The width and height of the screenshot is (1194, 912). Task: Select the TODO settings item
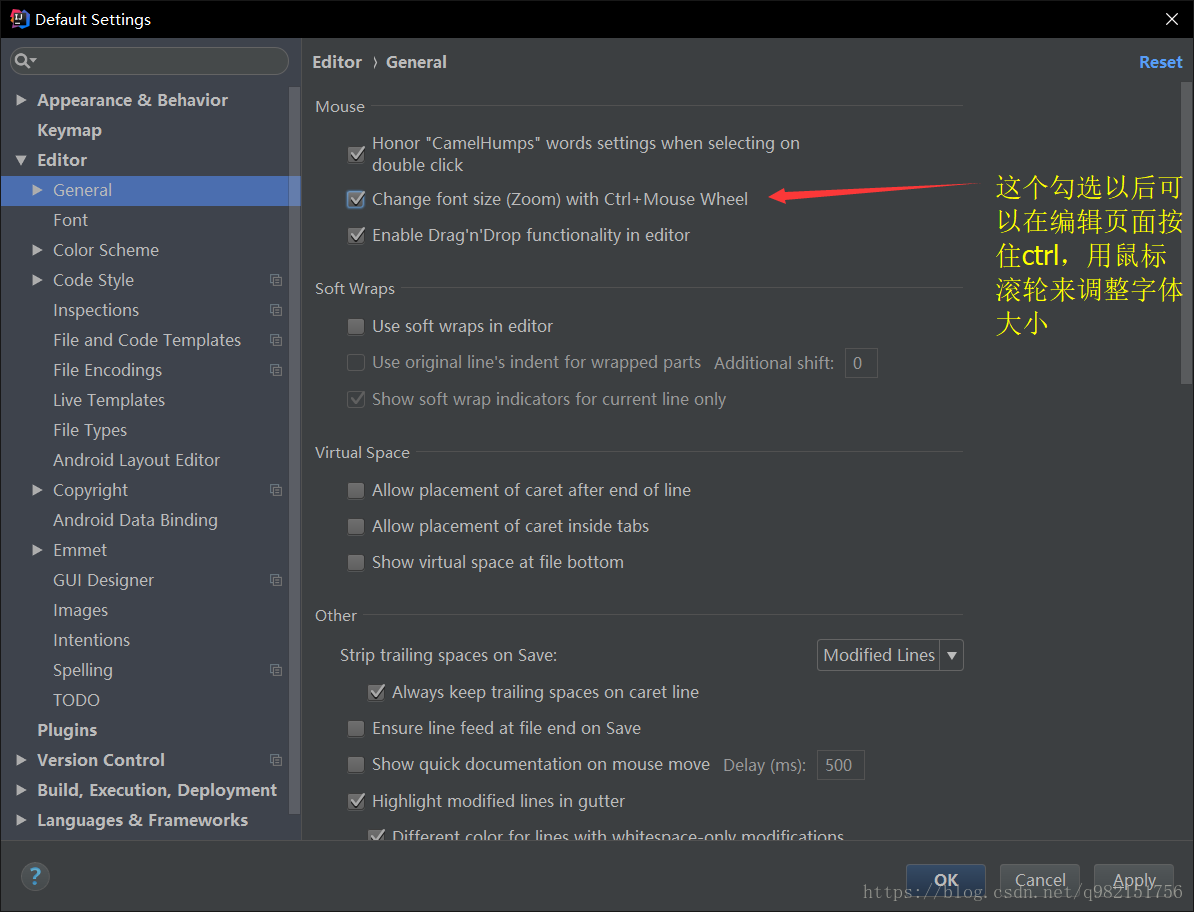click(x=76, y=700)
